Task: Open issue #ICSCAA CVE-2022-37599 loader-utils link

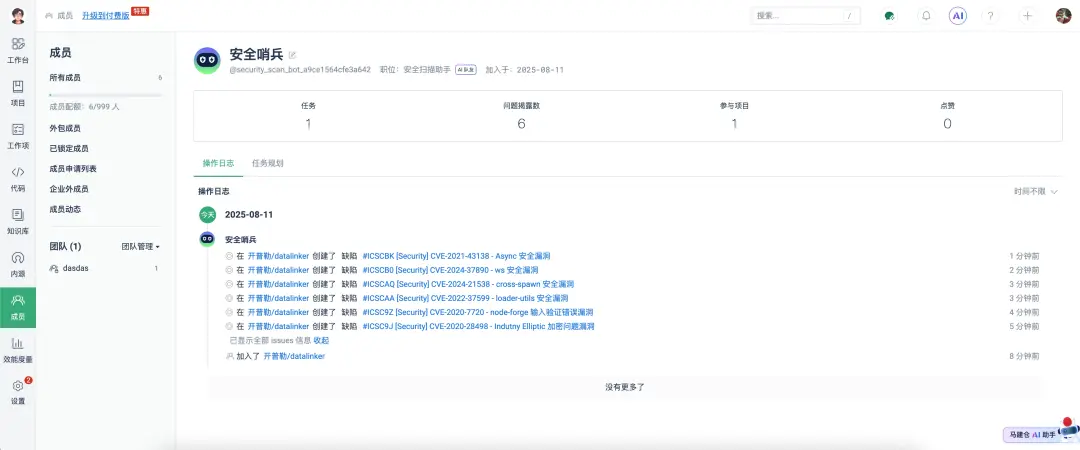Action: (x=465, y=298)
